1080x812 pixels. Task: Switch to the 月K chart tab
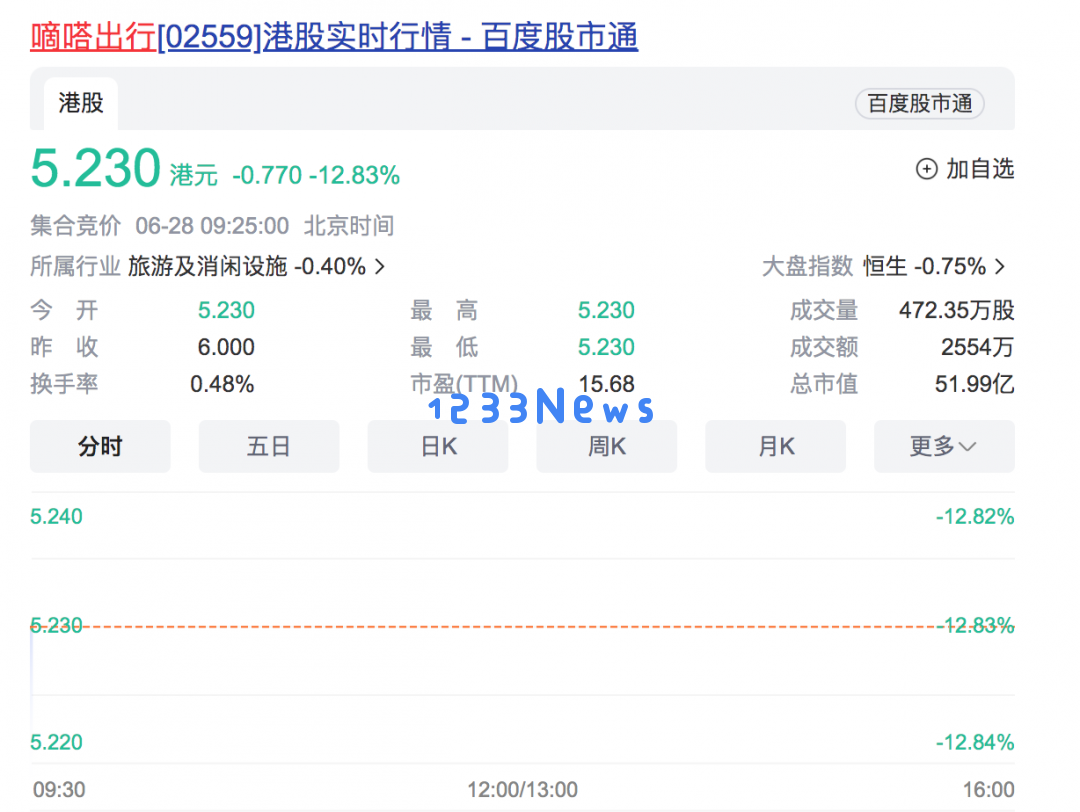coord(776,446)
